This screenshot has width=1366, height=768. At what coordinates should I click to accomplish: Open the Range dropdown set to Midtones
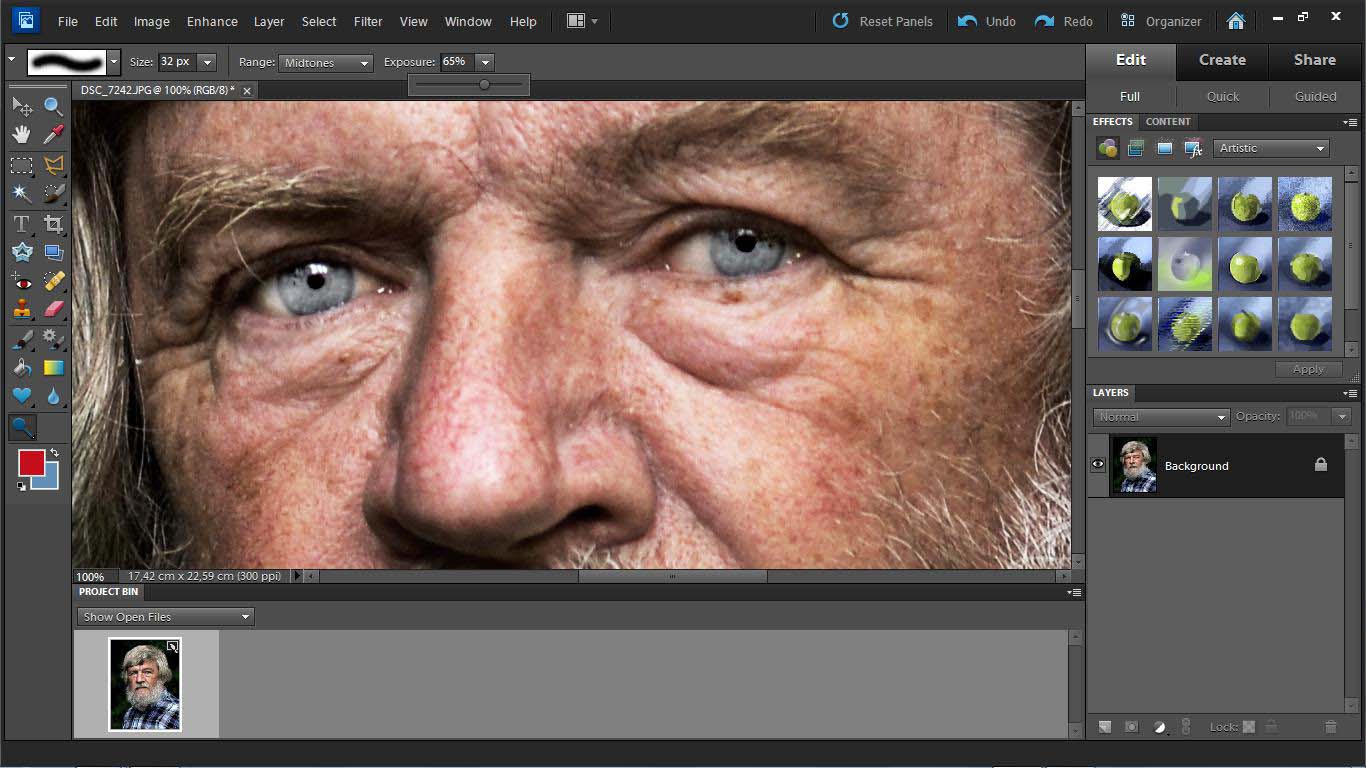coord(325,63)
